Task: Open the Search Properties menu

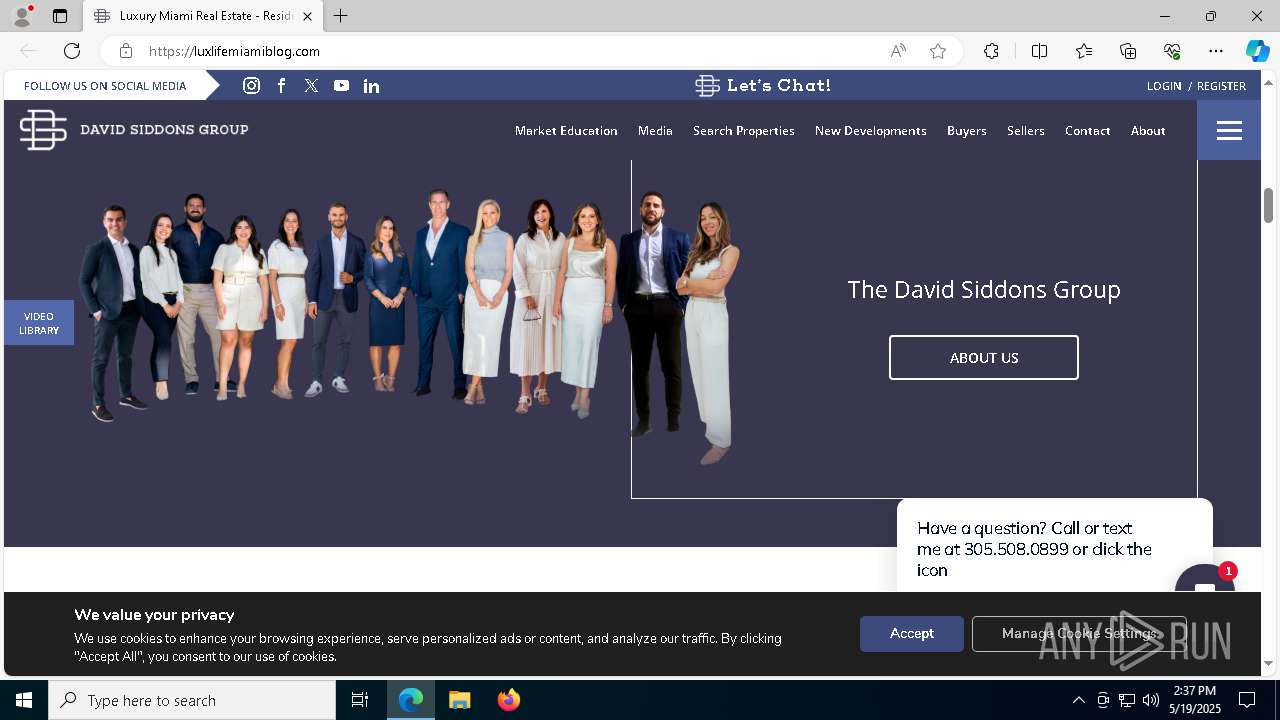Action: point(744,131)
